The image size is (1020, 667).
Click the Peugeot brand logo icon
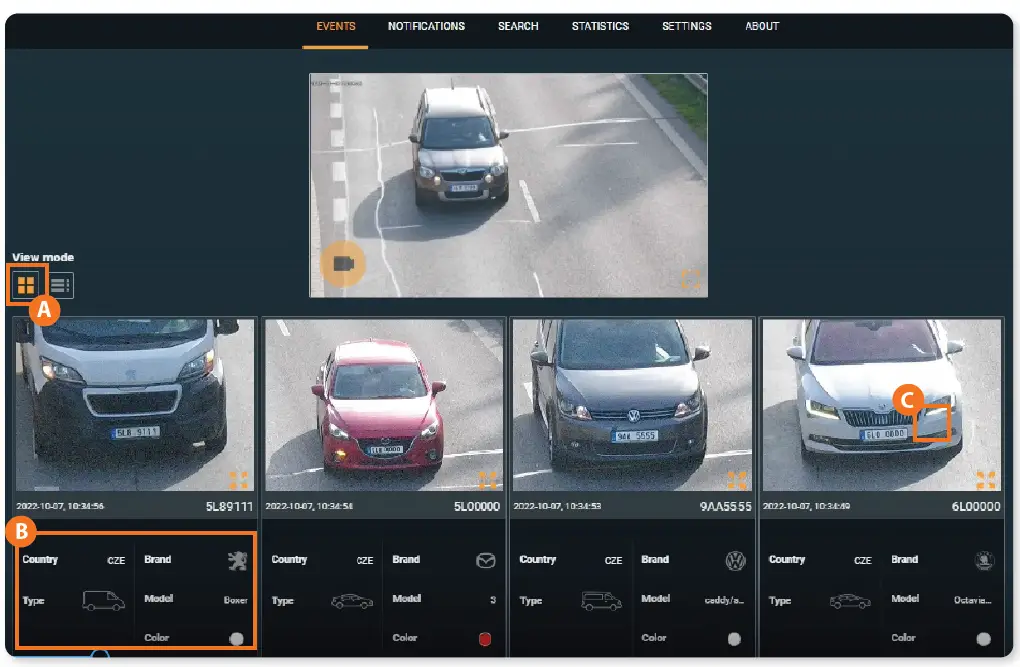tap(237, 561)
